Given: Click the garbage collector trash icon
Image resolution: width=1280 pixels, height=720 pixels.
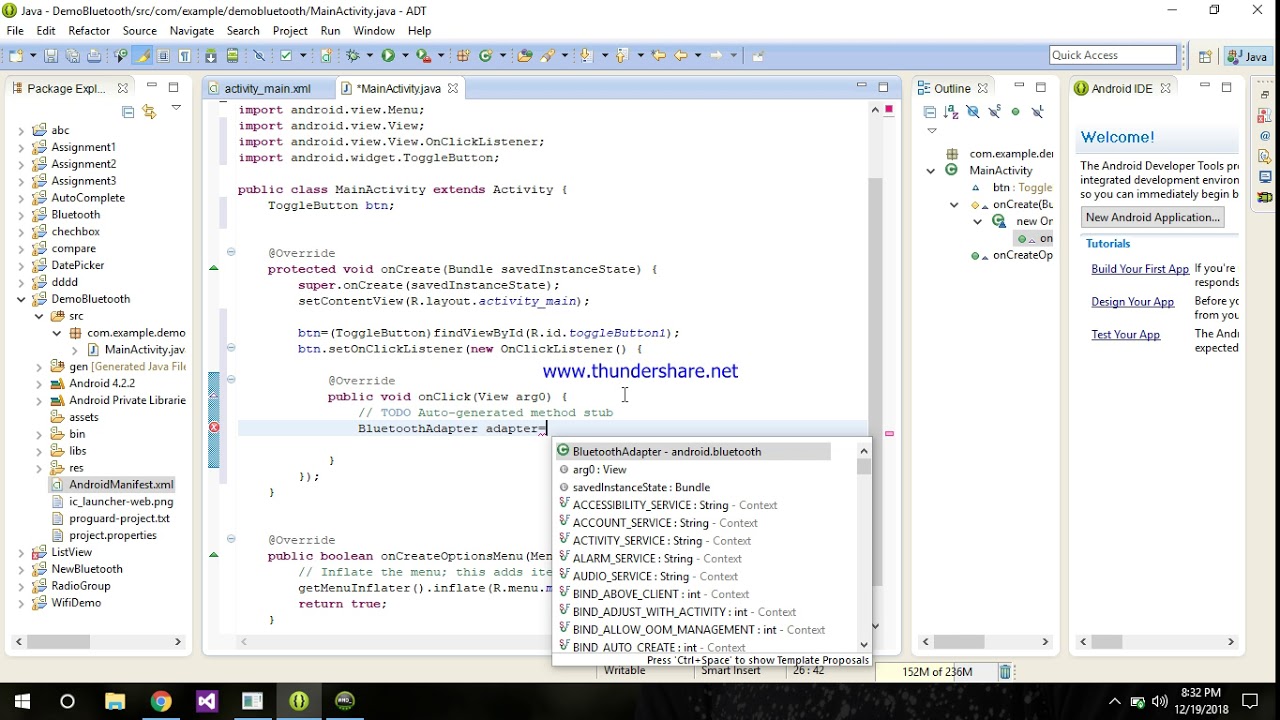Looking at the screenshot, I should pos(1005,672).
